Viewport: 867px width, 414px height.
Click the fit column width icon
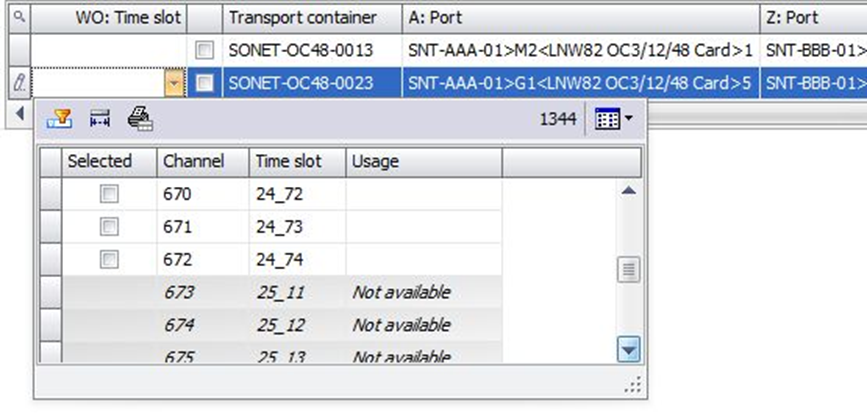coord(100,118)
